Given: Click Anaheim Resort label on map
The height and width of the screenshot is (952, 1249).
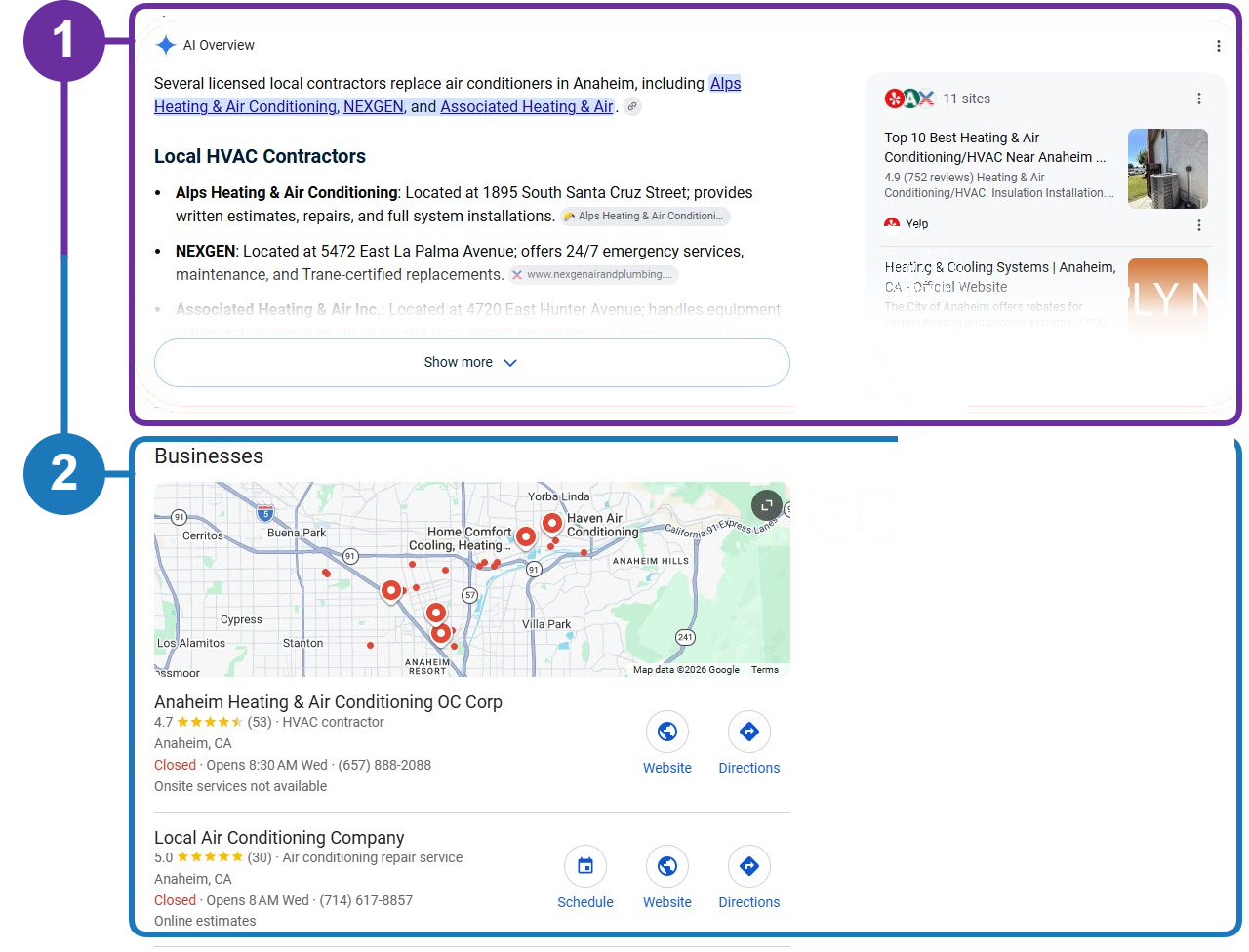Looking at the screenshot, I should pos(427,667).
